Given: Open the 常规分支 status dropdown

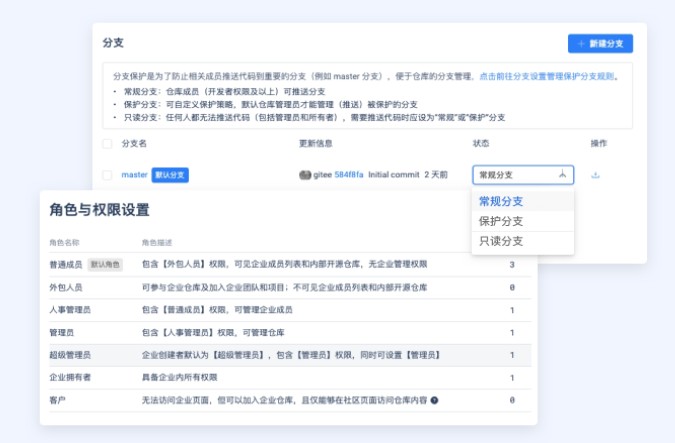Looking at the screenshot, I should [x=523, y=175].
